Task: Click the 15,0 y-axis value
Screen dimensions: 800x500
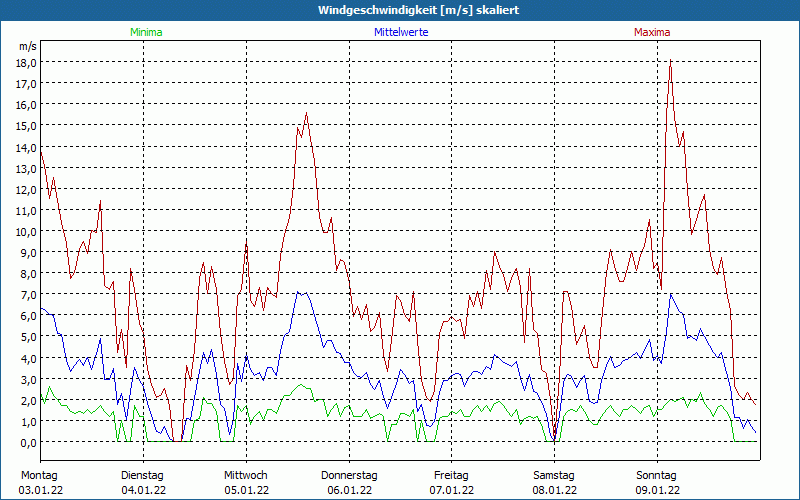Action: click(26, 125)
